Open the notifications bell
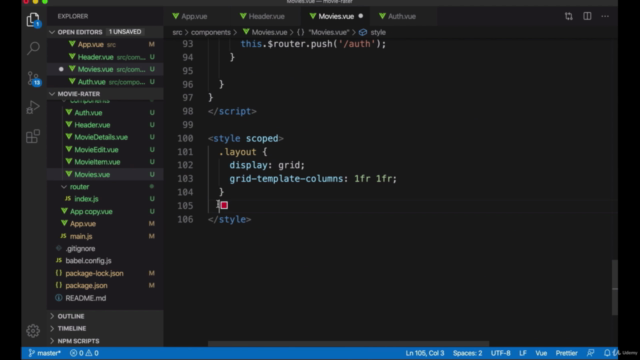Viewport: 640px width, 360px height. [607, 353]
